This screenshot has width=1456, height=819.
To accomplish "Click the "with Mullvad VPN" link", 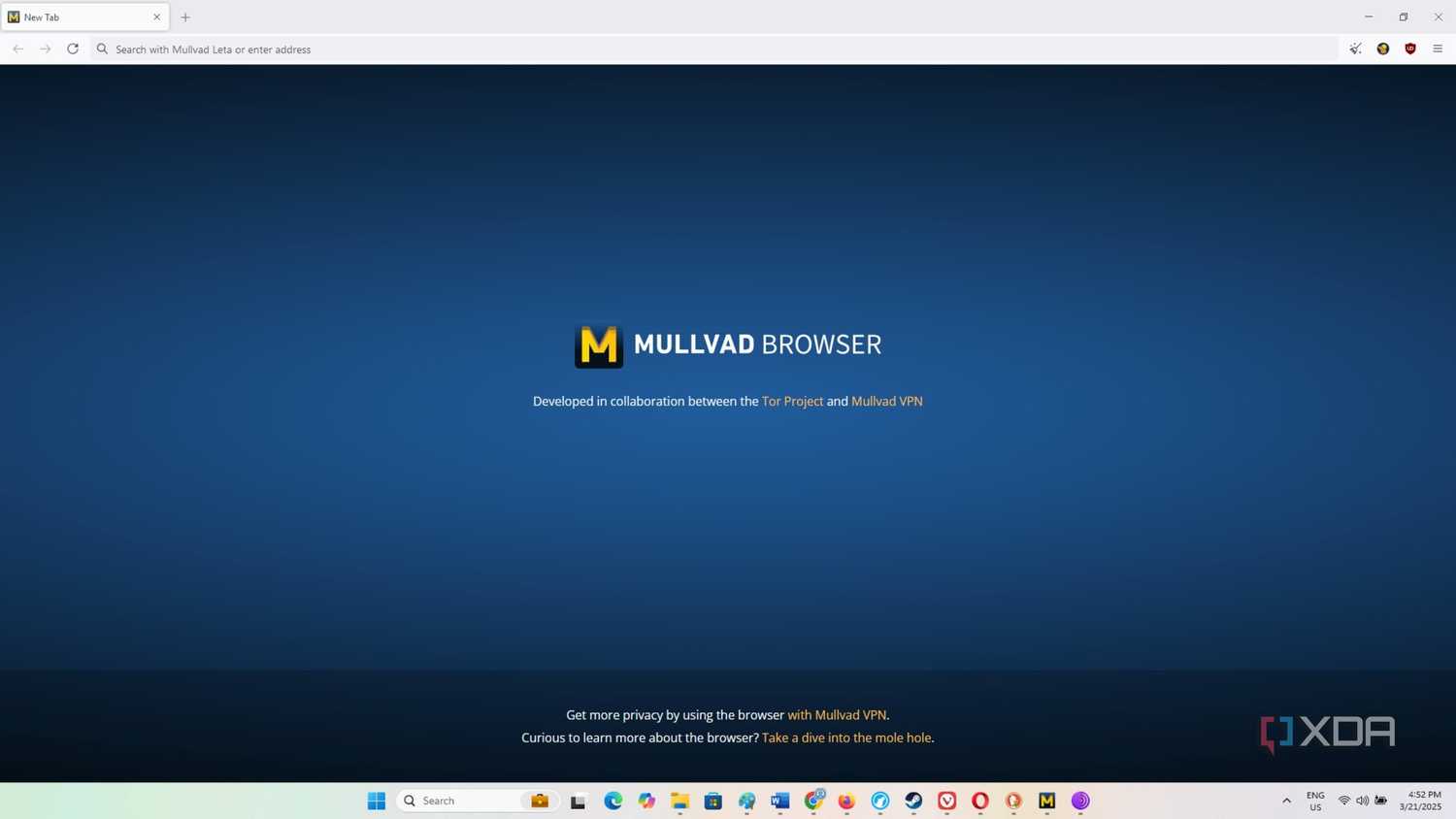I will (x=837, y=715).
